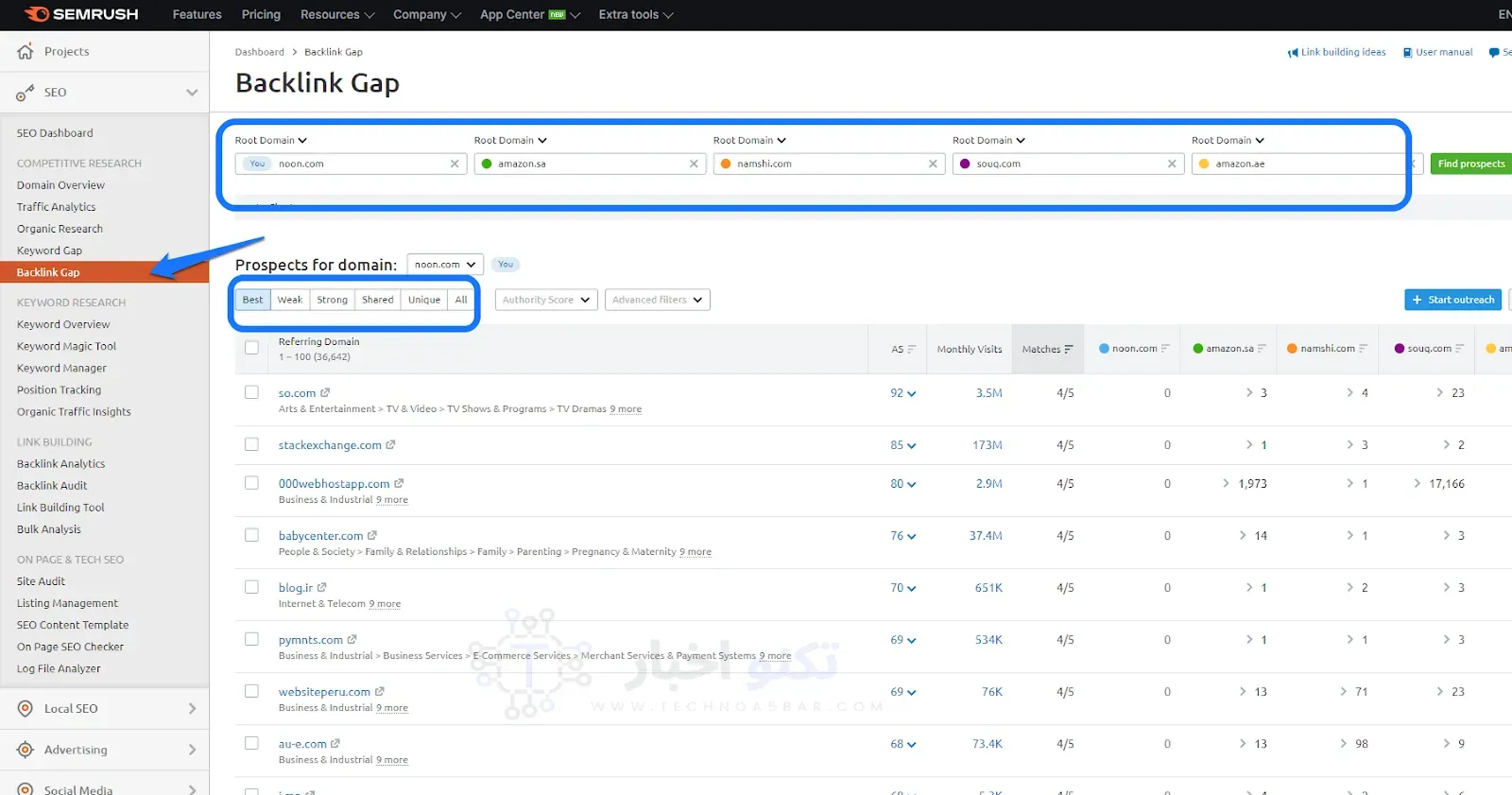
Task: Check the blog.ir row checkbox
Action: (251, 587)
